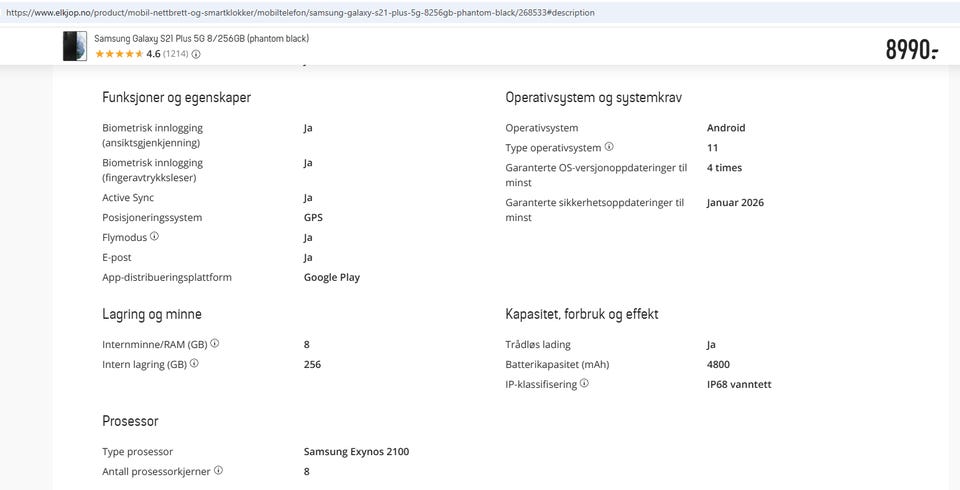Select Biometrisk innlogging (ansiktsgjenkjenning) label

click(x=152, y=135)
